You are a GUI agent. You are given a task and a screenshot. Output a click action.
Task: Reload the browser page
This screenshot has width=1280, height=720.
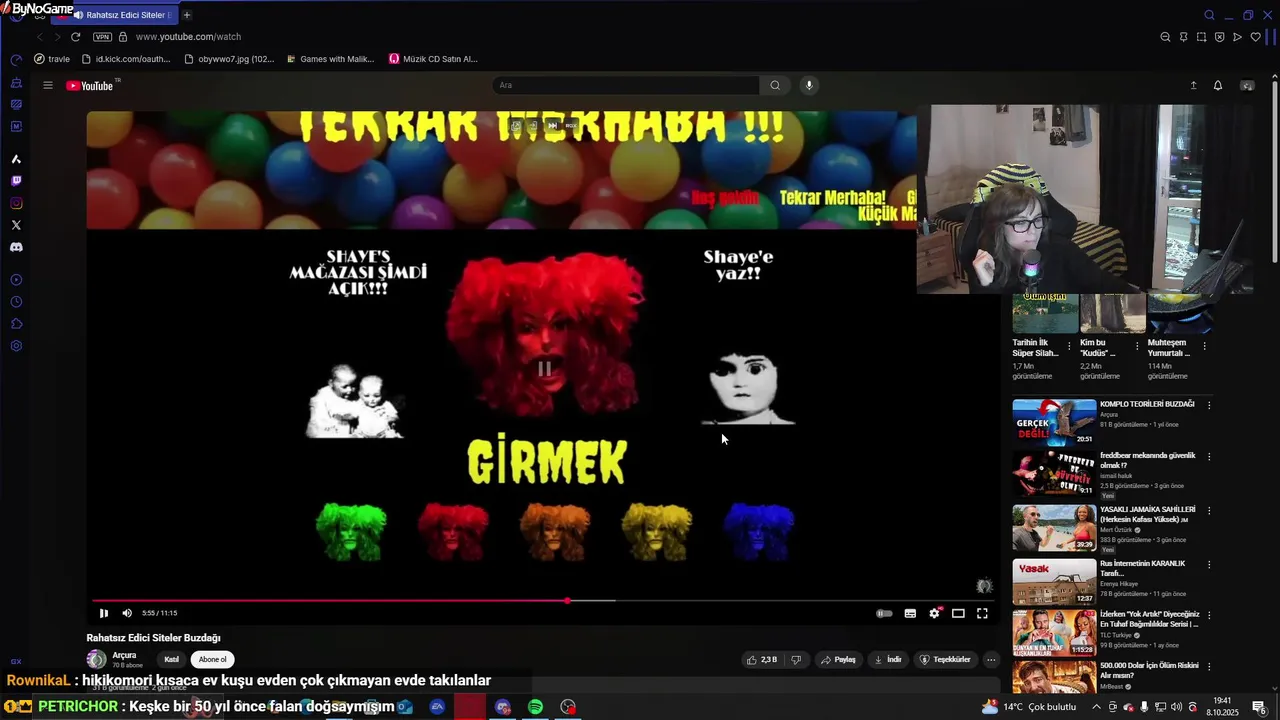click(x=75, y=37)
